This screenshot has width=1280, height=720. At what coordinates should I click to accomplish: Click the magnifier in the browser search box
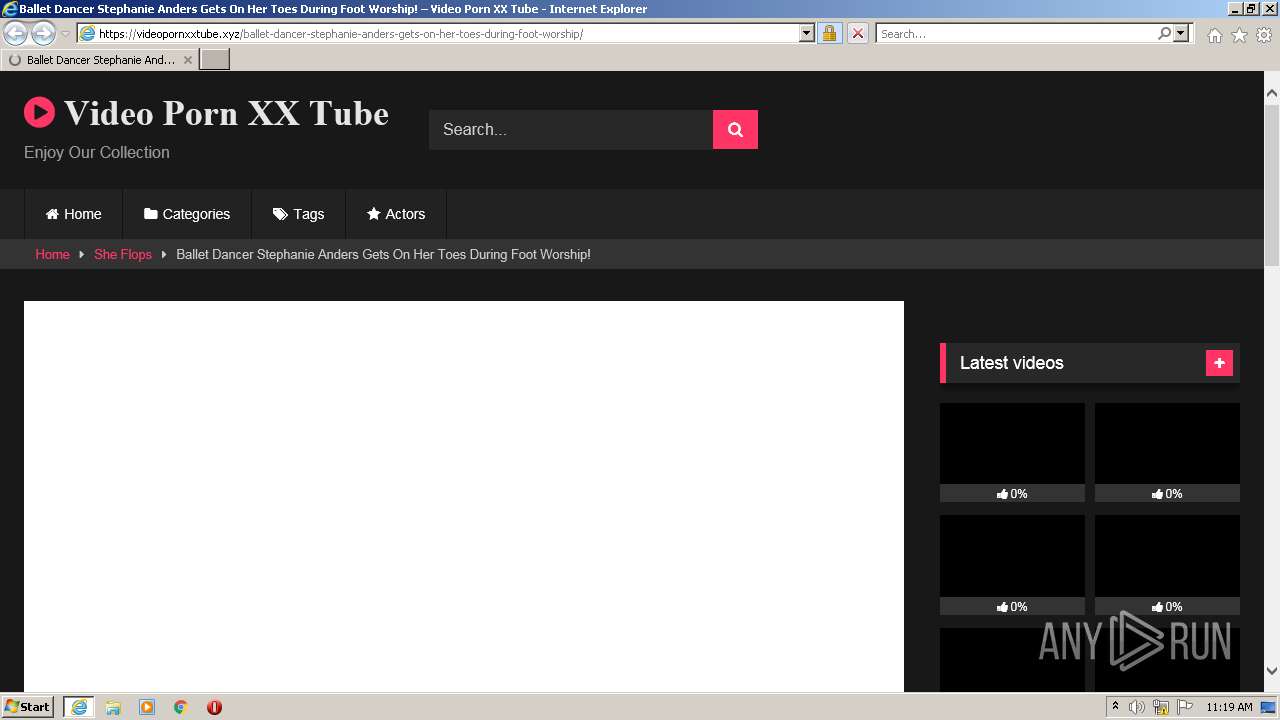point(1164,33)
